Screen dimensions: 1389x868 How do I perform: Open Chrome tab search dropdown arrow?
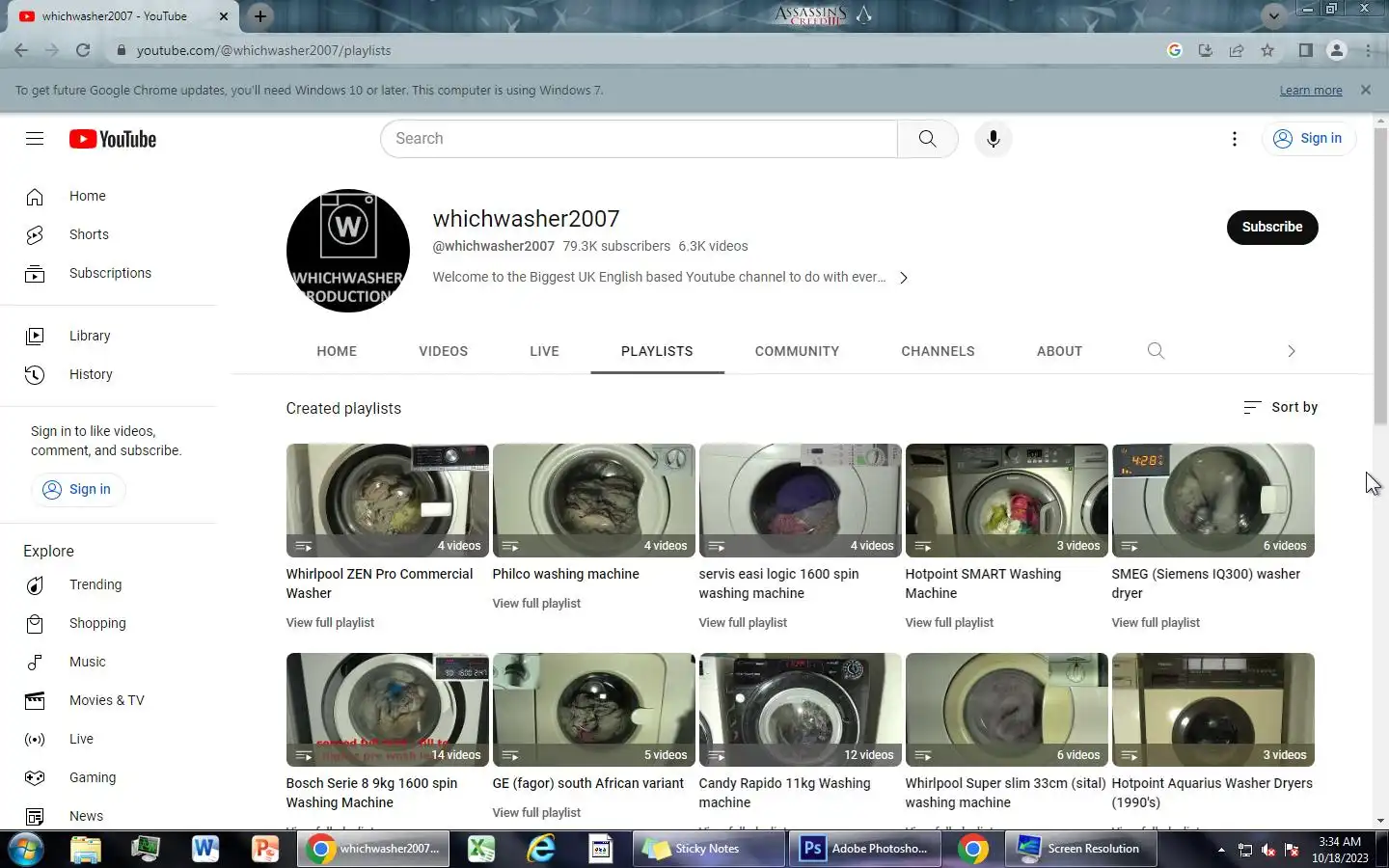1273,15
